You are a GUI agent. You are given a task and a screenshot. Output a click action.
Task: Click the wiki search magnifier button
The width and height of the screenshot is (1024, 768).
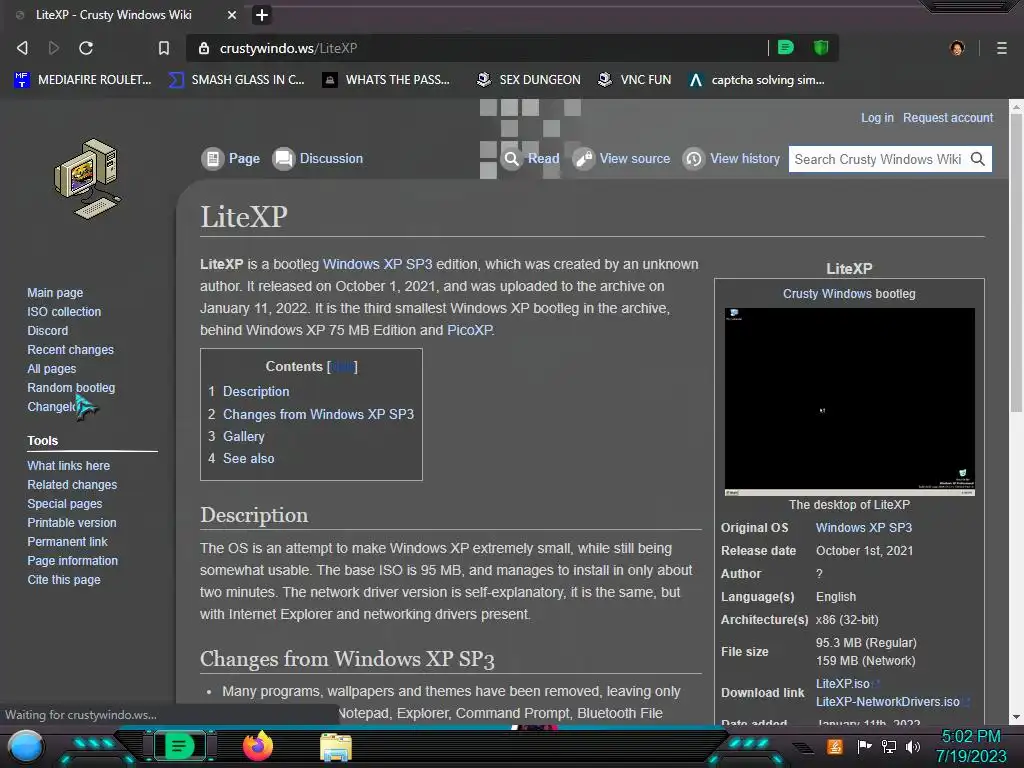pyautogui.click(x=978, y=159)
